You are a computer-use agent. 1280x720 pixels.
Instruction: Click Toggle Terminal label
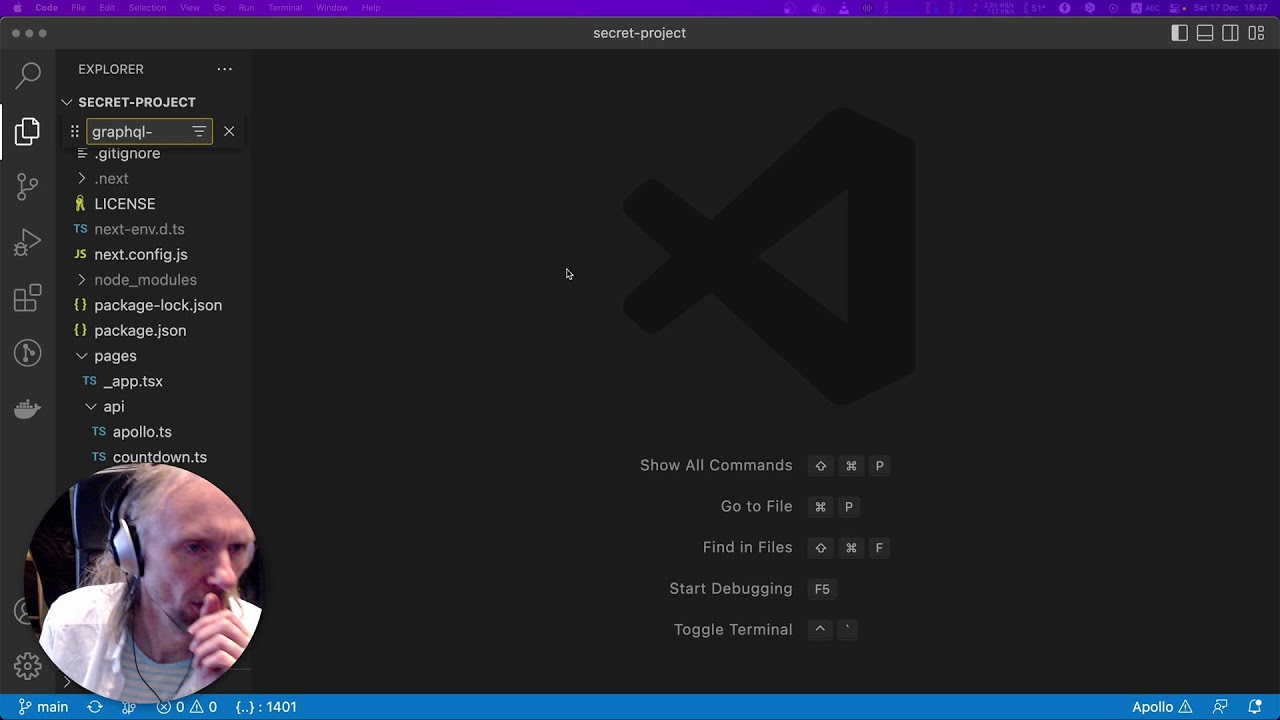(733, 629)
